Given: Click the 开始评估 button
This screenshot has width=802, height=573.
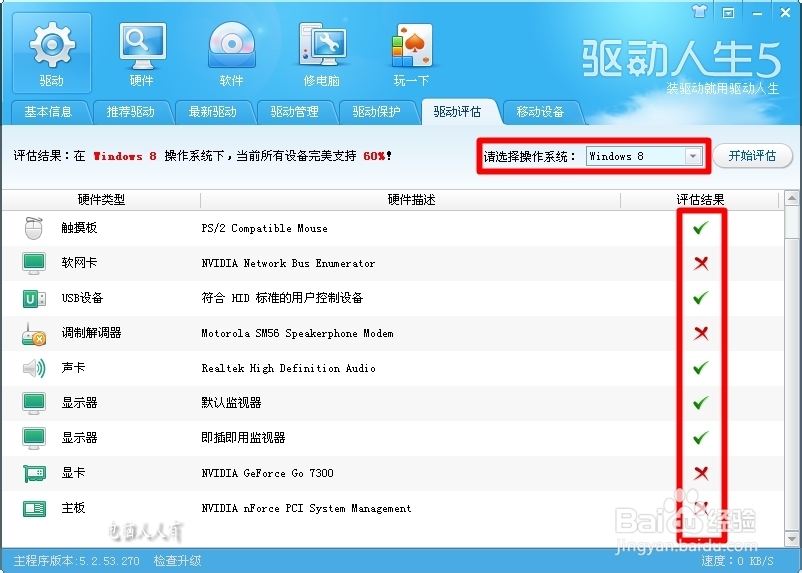Looking at the screenshot, I should [x=752, y=156].
